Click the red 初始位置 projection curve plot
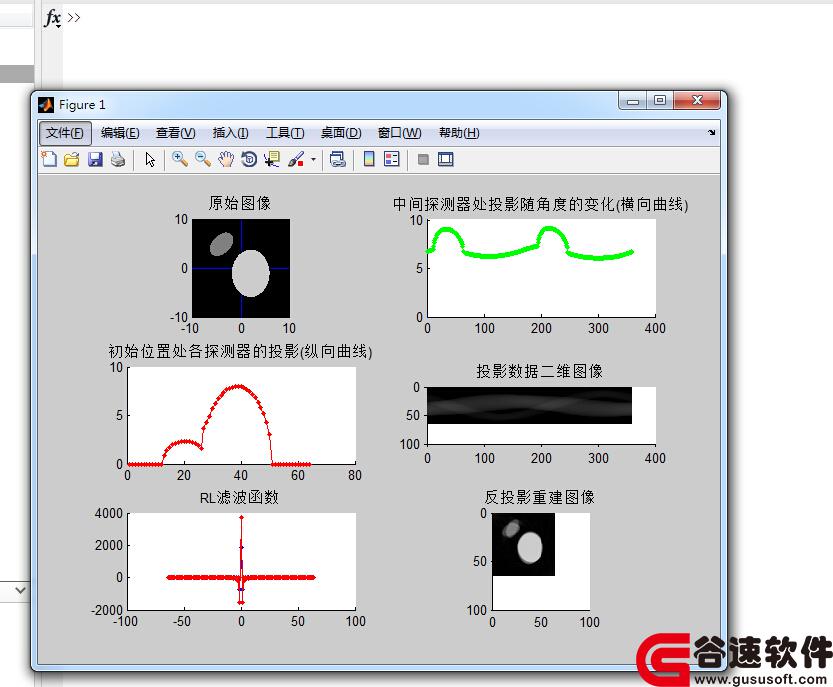The image size is (833, 687). (x=241, y=415)
